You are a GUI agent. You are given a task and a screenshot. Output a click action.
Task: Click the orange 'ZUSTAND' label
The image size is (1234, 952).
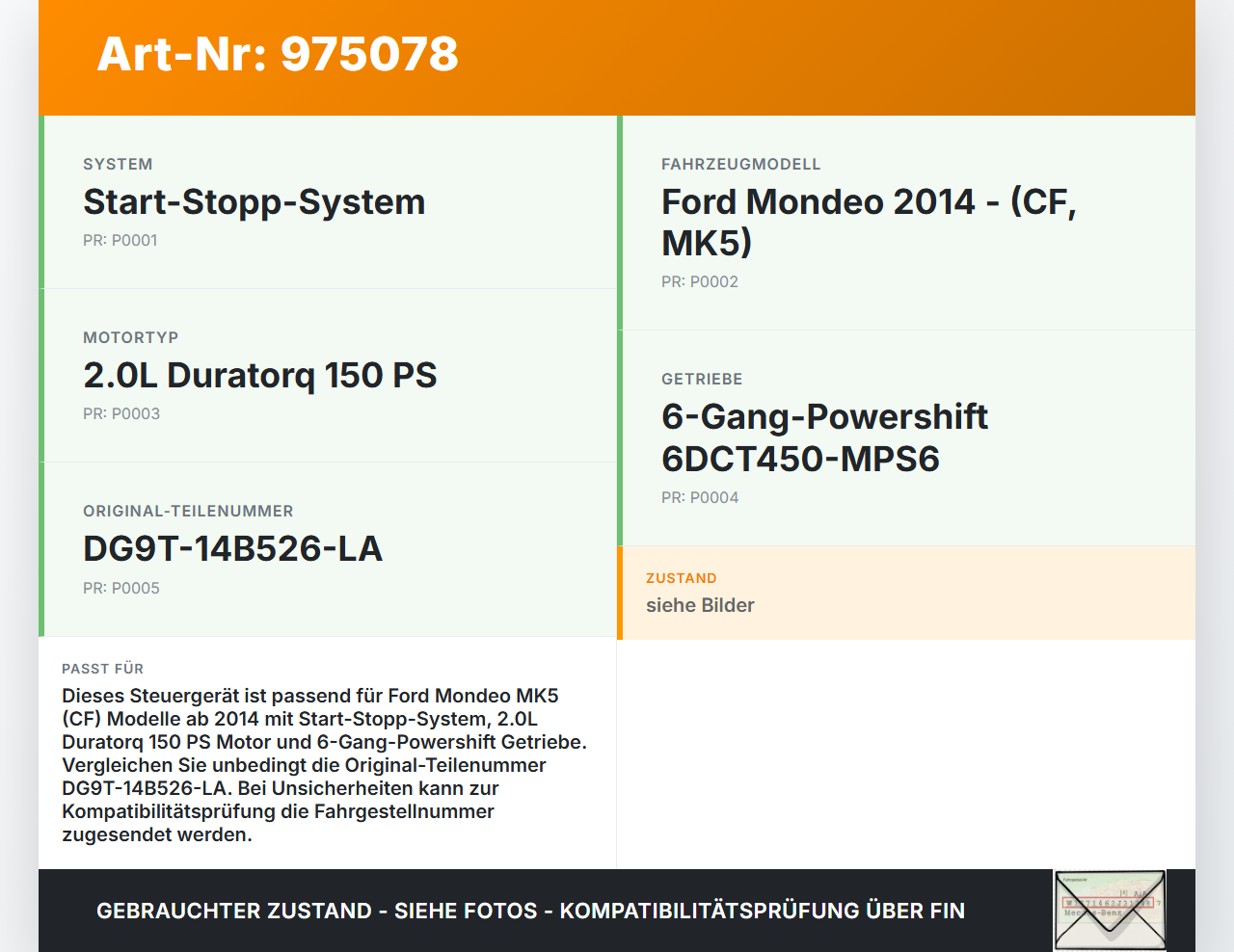[x=682, y=578]
